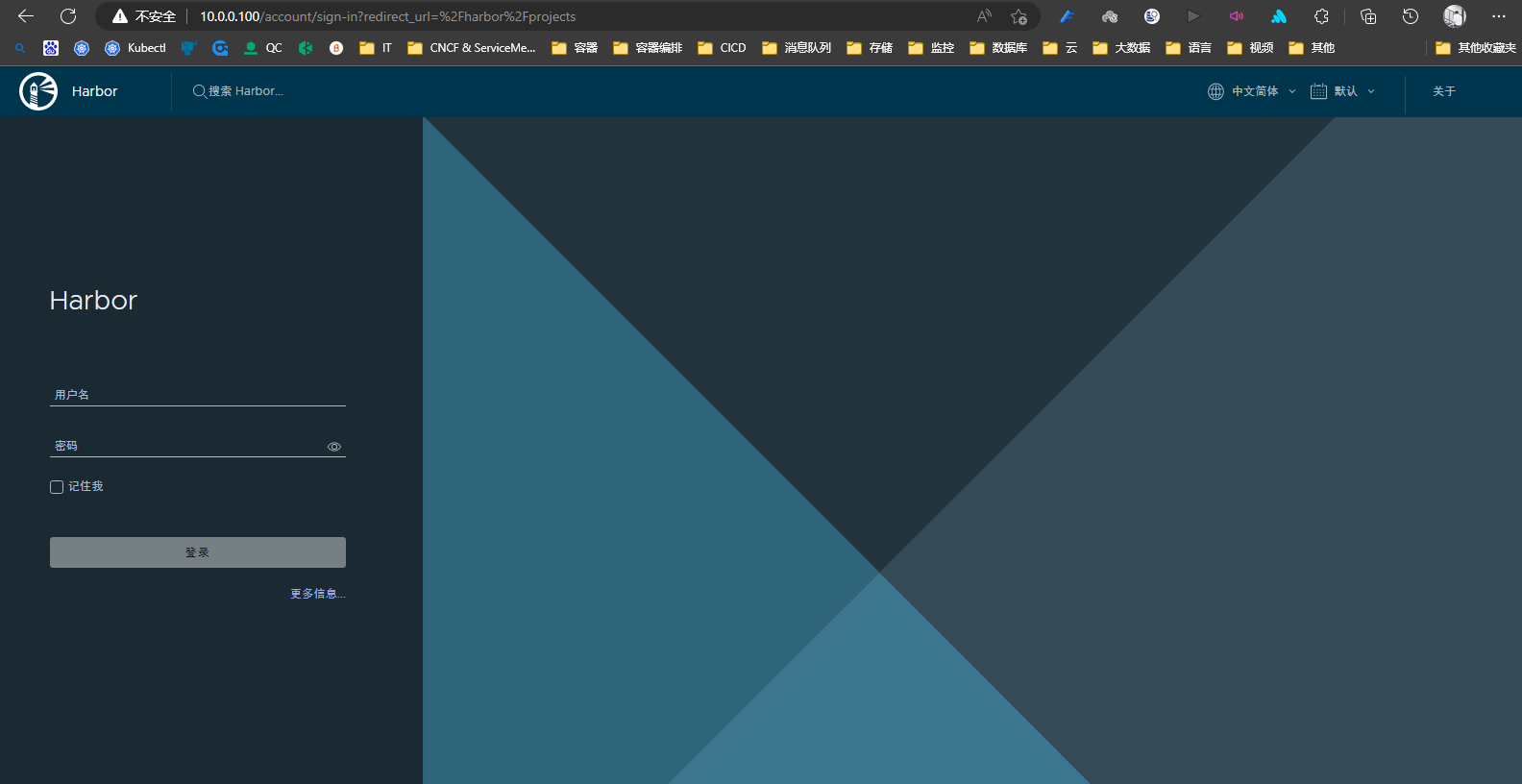The width and height of the screenshot is (1522, 784).
Task: Click the calendar icon beside 默认
Action: click(x=1318, y=91)
